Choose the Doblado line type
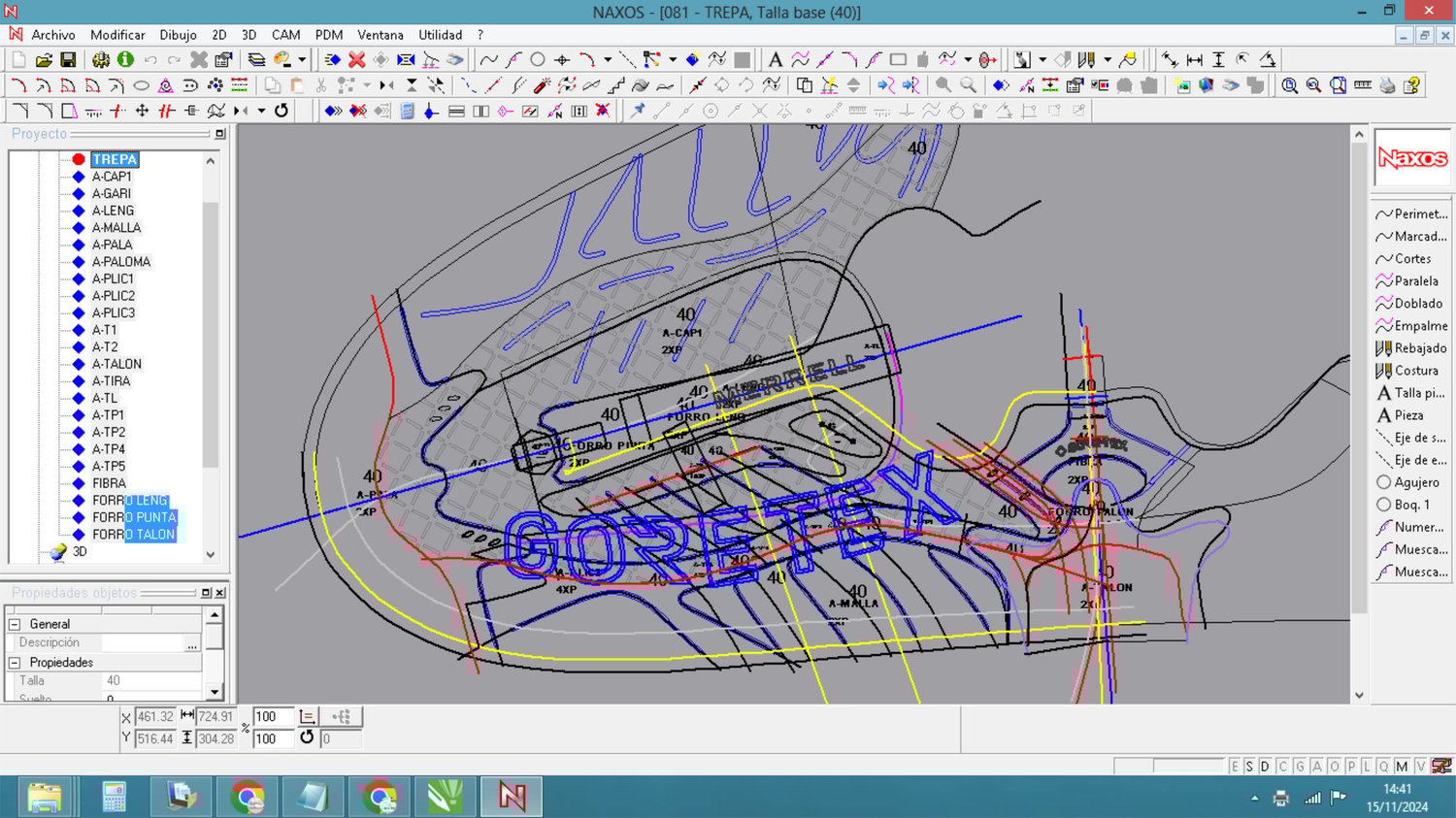Viewport: 1456px width, 818px height. coord(1408,304)
